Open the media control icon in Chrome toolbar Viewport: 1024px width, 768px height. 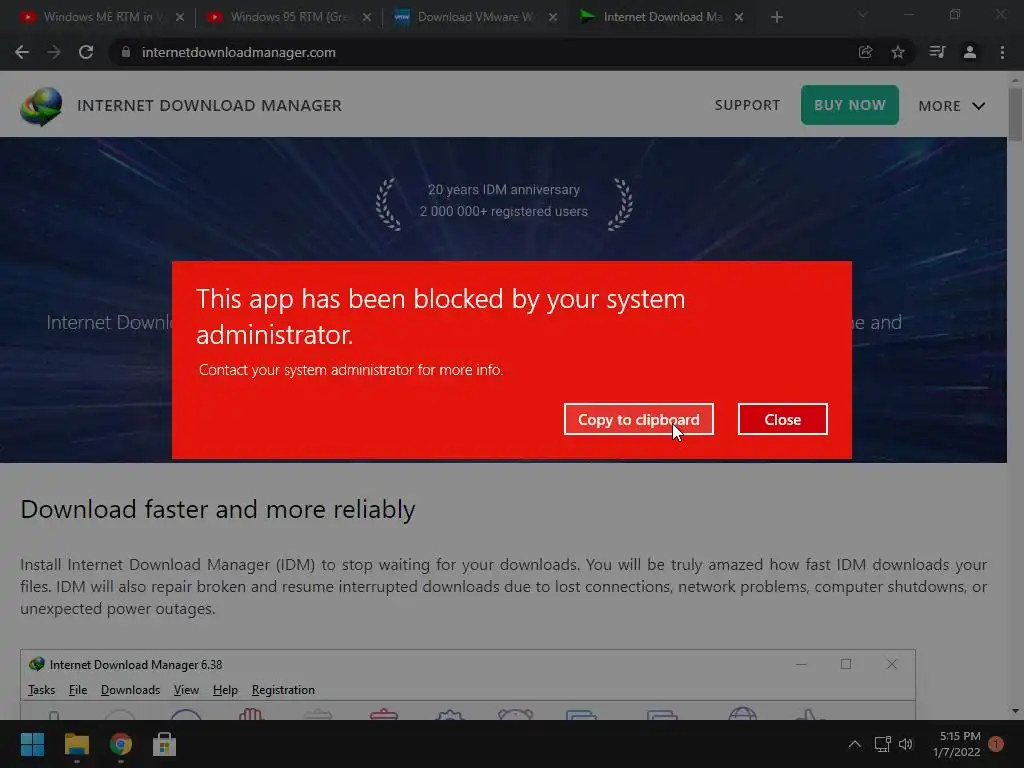click(x=937, y=52)
